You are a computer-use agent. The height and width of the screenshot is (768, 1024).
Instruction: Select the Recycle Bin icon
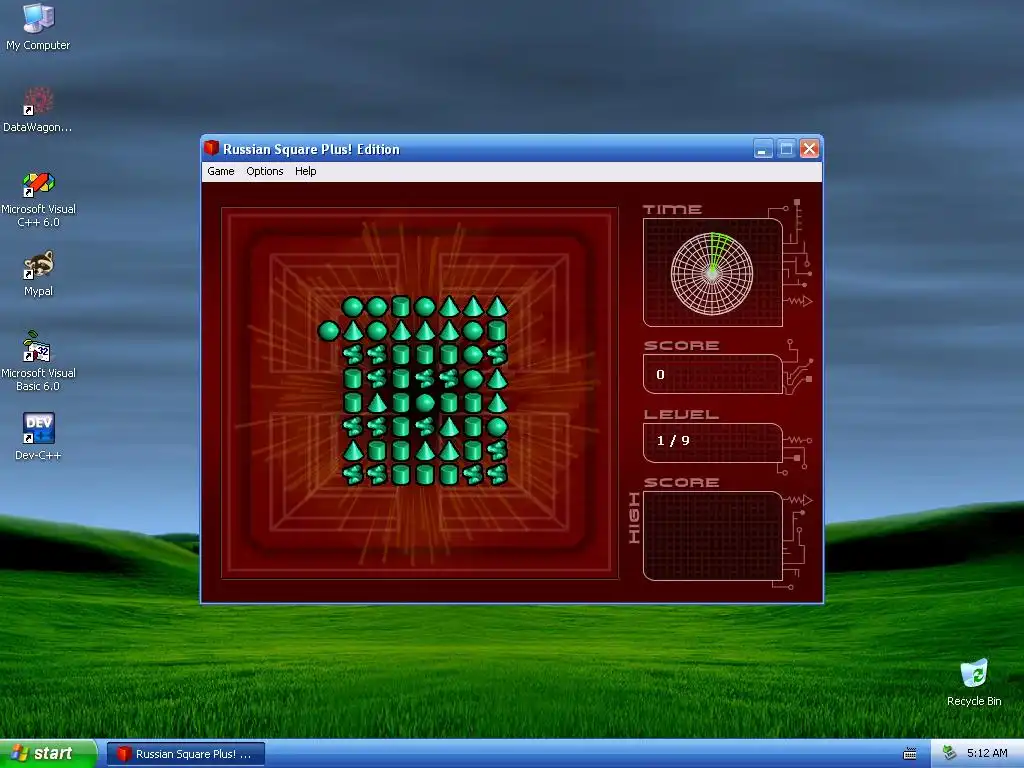point(974,682)
